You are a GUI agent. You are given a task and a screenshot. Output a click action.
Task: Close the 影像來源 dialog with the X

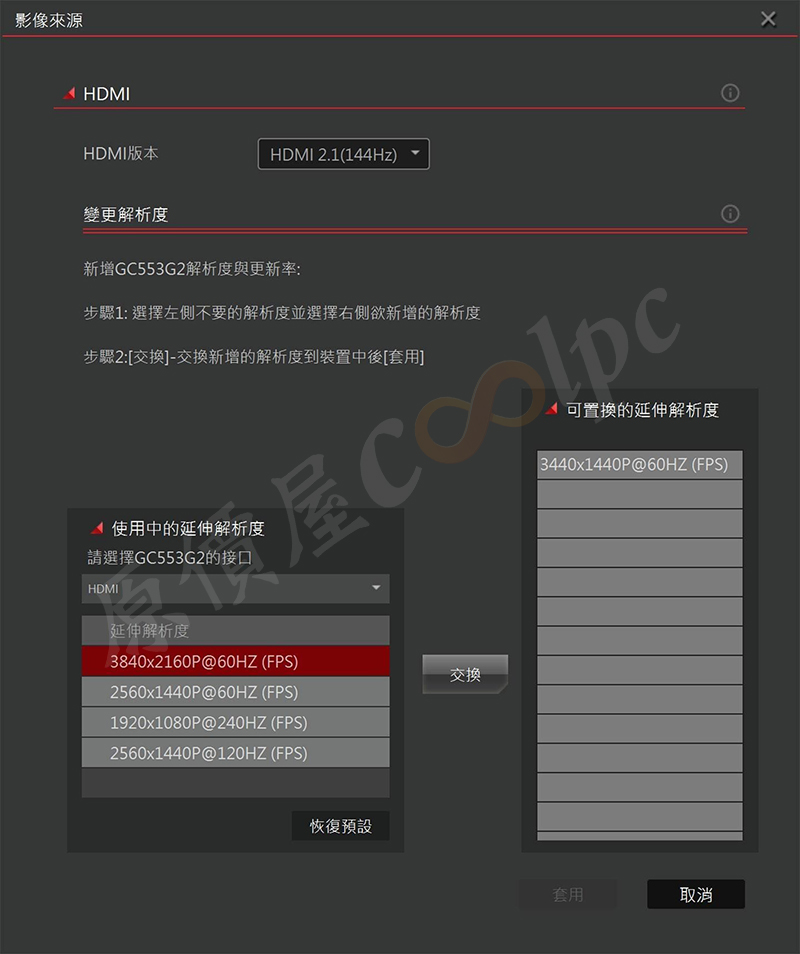(768, 19)
